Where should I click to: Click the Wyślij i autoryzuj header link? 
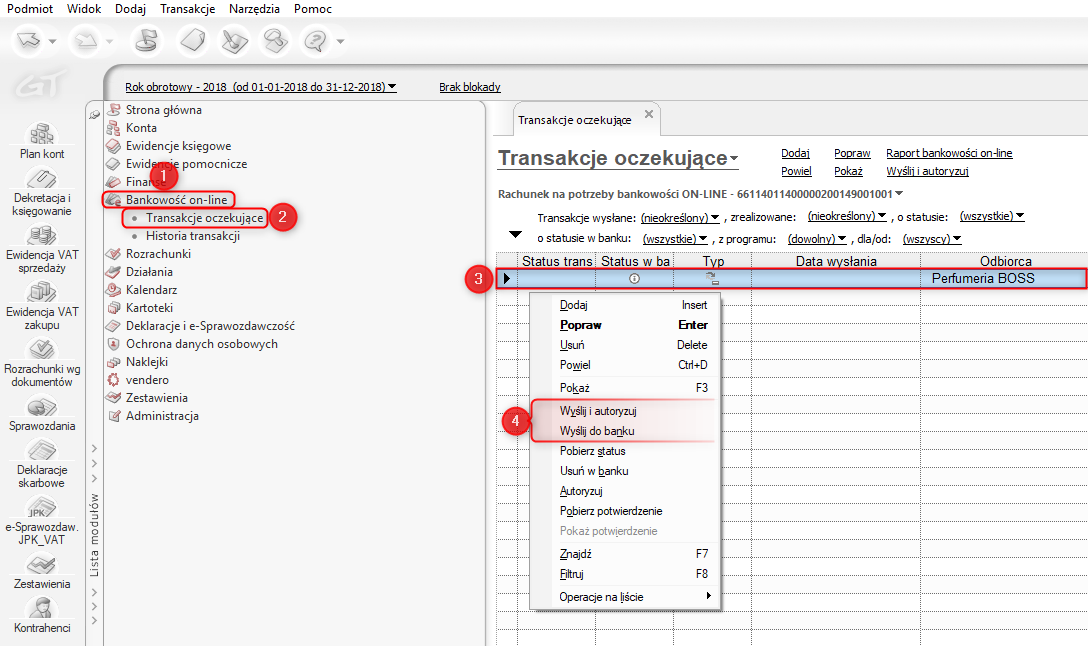tap(927, 171)
